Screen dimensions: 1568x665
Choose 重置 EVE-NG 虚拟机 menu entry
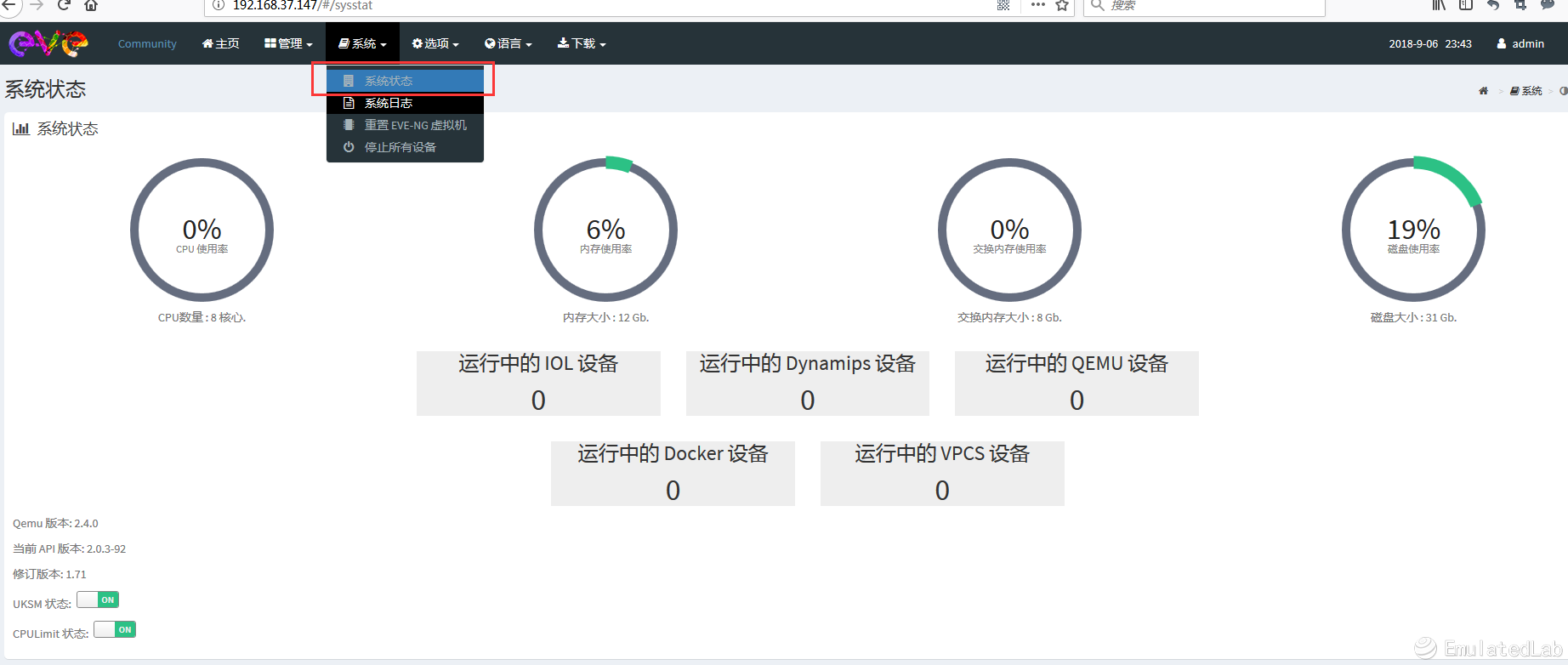[x=405, y=125]
